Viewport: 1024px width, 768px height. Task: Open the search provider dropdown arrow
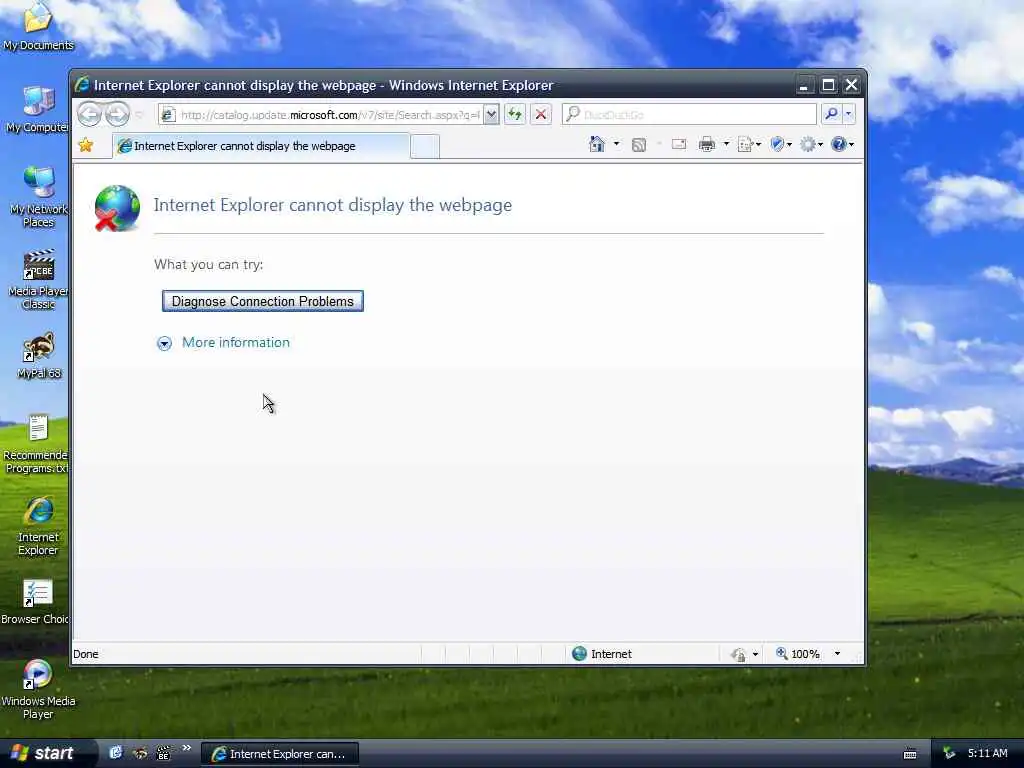pyautogui.click(x=848, y=114)
